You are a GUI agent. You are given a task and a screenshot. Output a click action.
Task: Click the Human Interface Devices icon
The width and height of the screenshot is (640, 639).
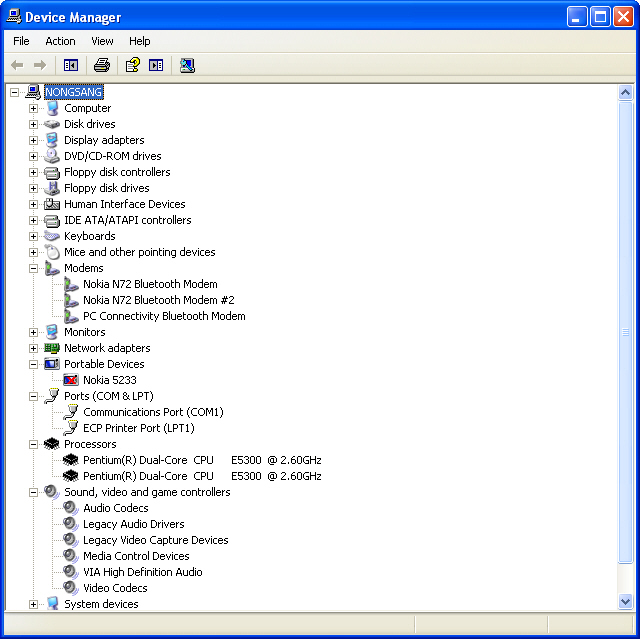click(52, 204)
